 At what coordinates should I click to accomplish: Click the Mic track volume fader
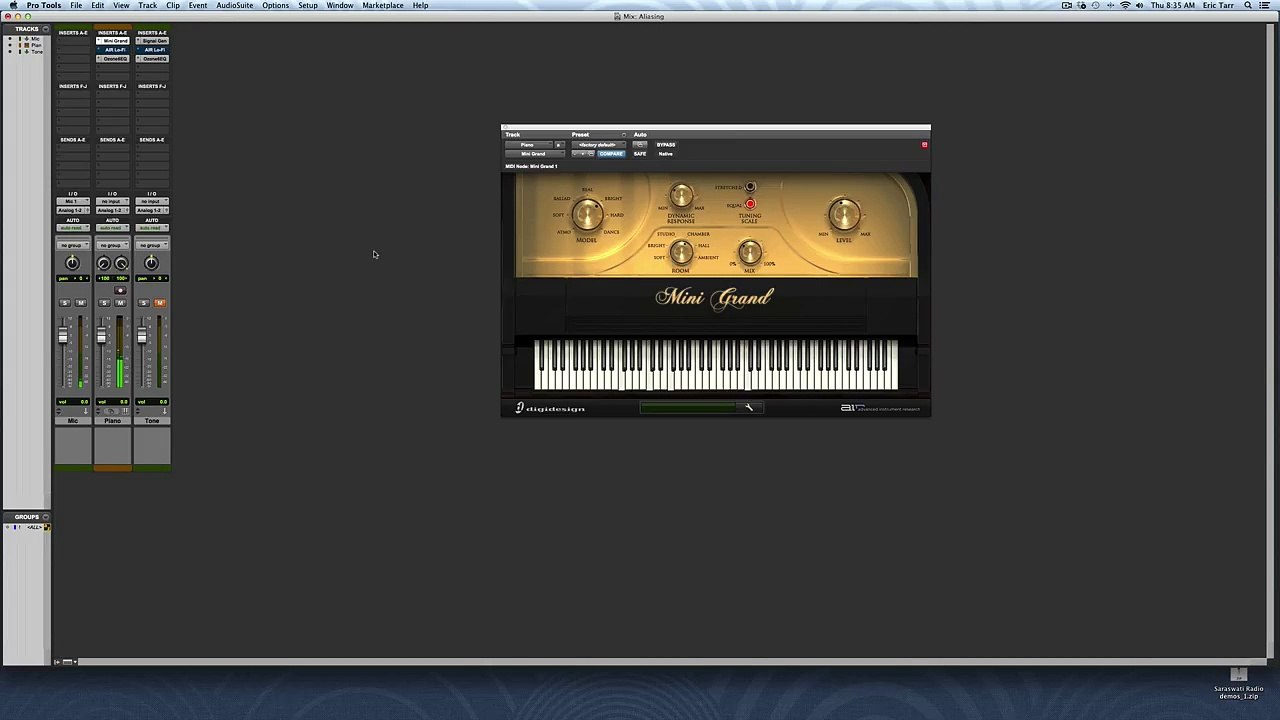tap(62, 337)
